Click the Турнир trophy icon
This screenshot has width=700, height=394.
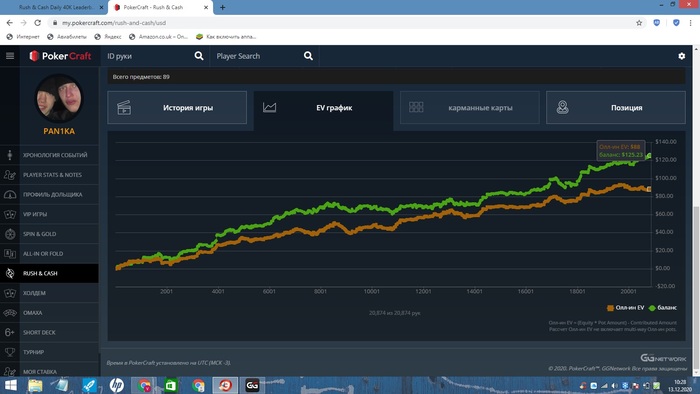10,352
